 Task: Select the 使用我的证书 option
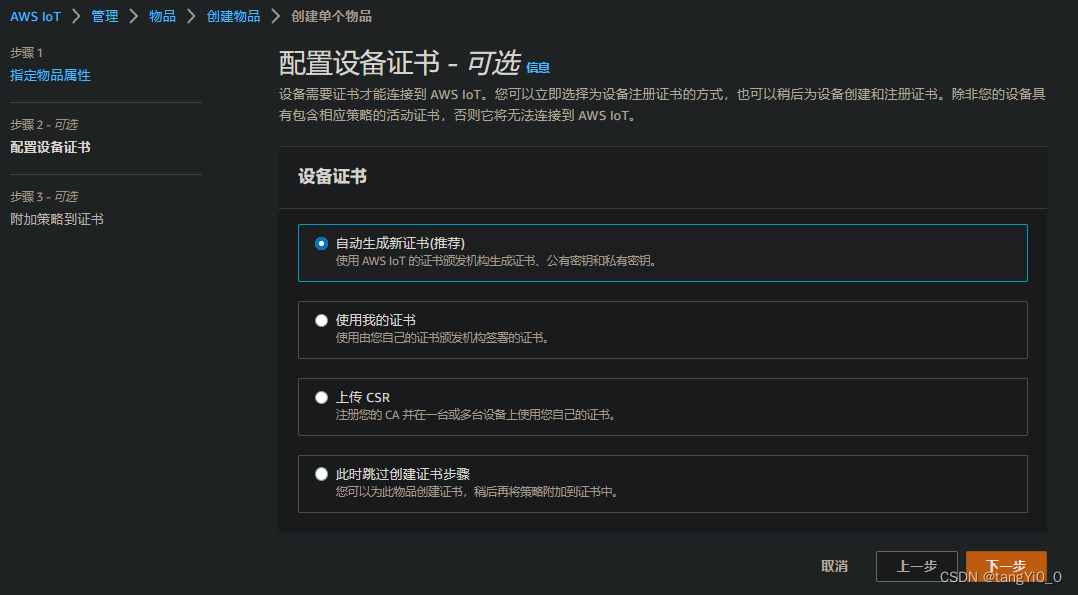point(321,320)
